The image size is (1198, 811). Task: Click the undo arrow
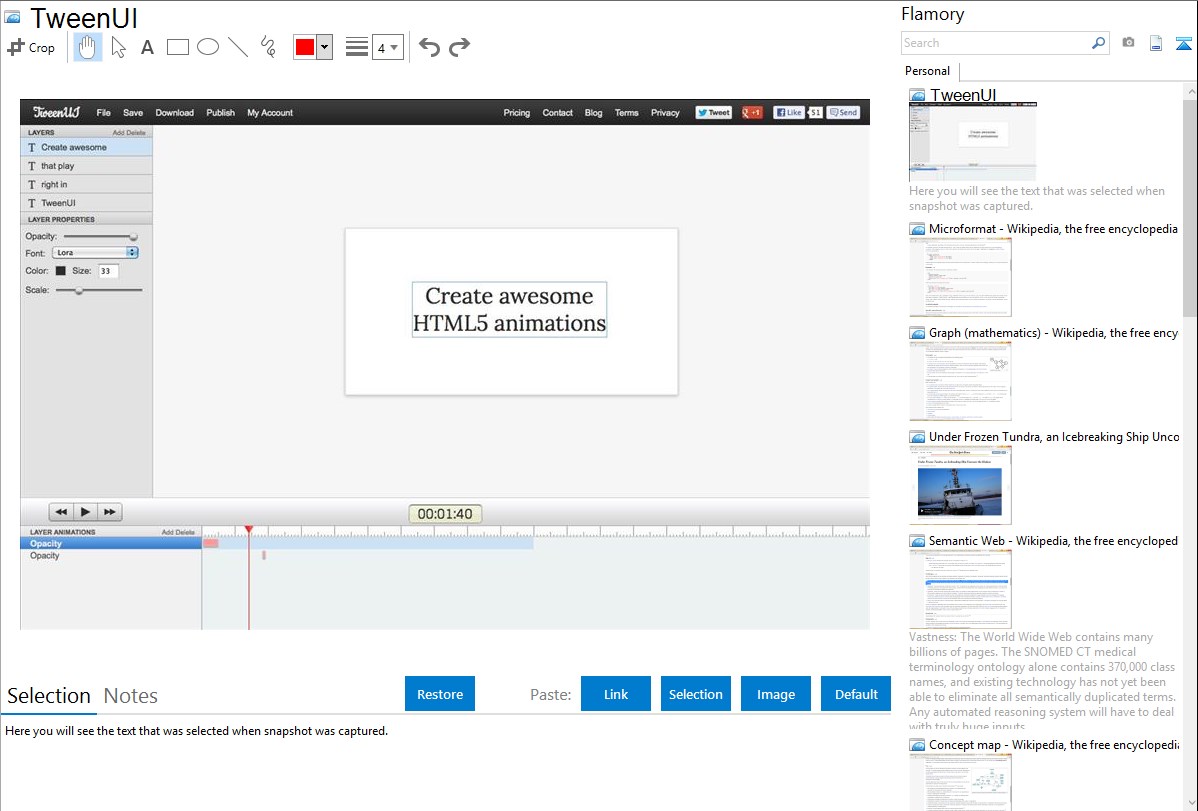click(x=429, y=47)
